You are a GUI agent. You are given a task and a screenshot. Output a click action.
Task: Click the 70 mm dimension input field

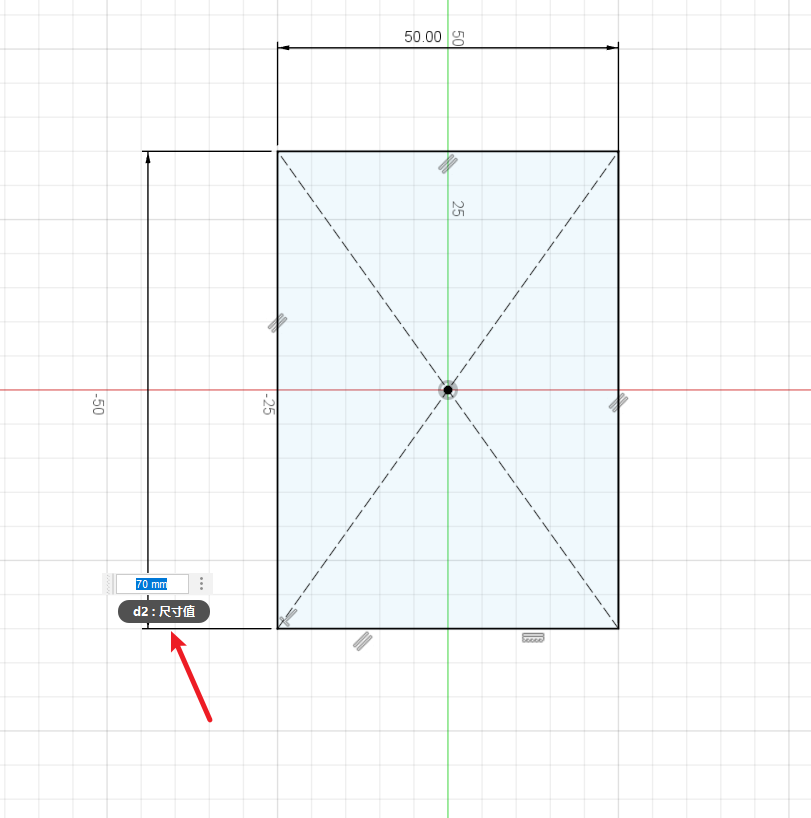(x=151, y=584)
